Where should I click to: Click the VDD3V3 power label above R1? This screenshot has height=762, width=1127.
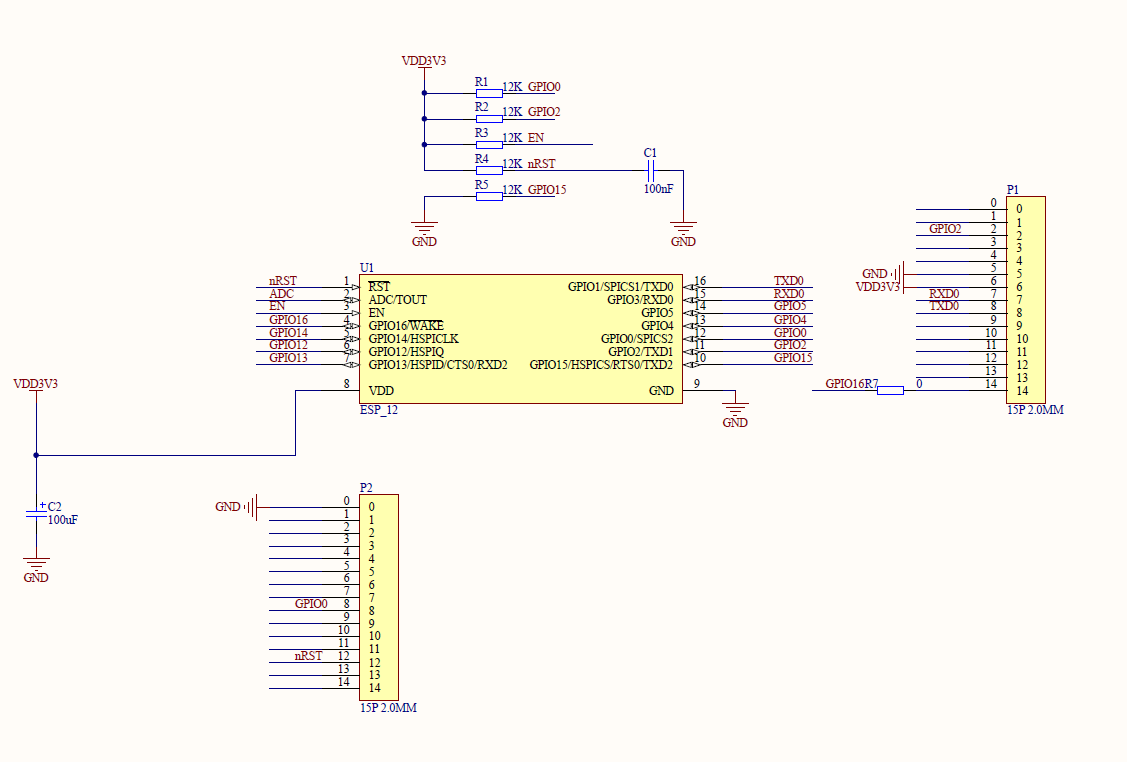click(424, 61)
